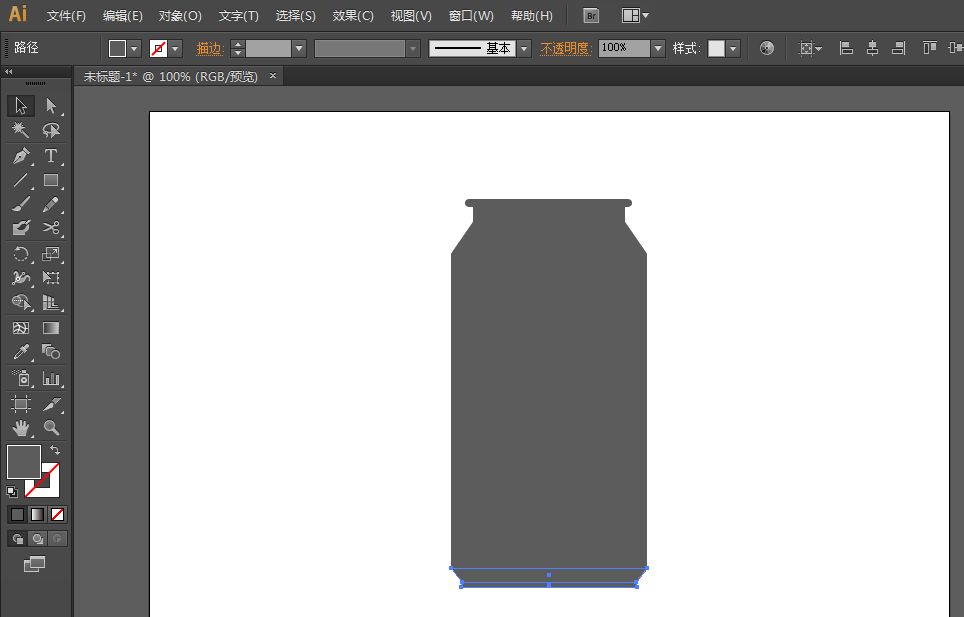Open the stroke weight dropdown

click(x=299, y=48)
